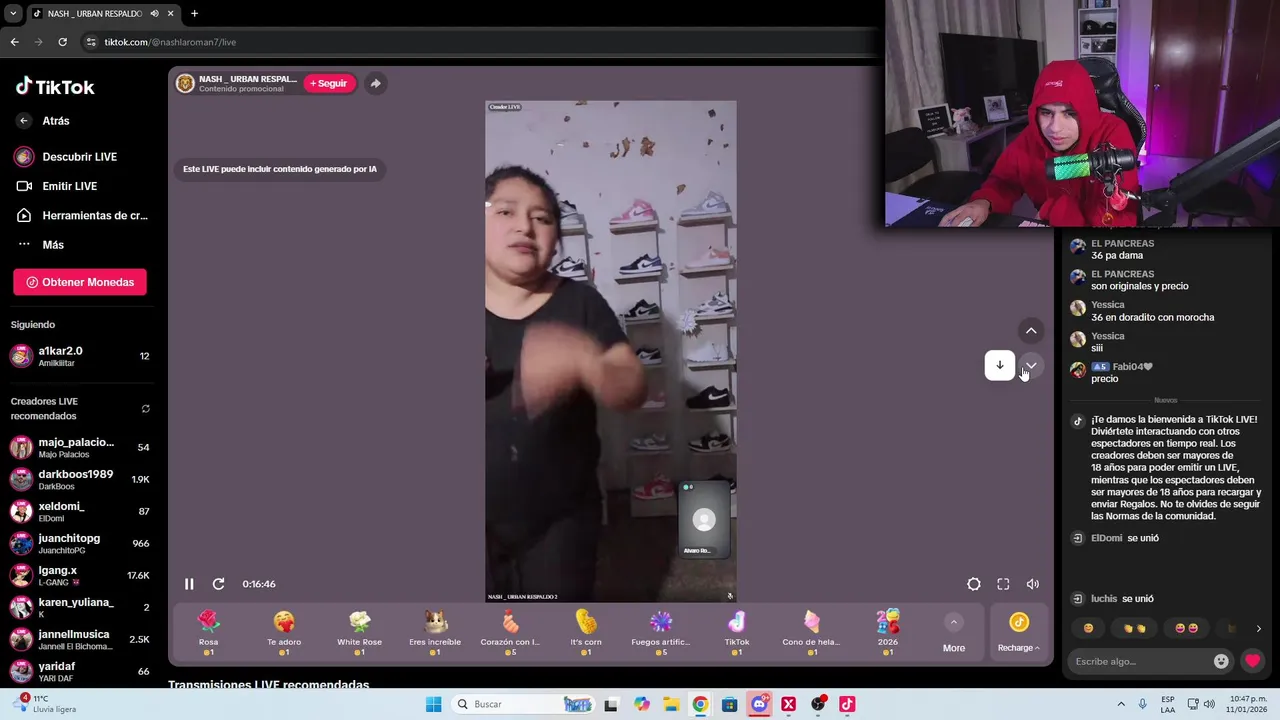
Task: Go back in browser history
Action: tap(14, 42)
